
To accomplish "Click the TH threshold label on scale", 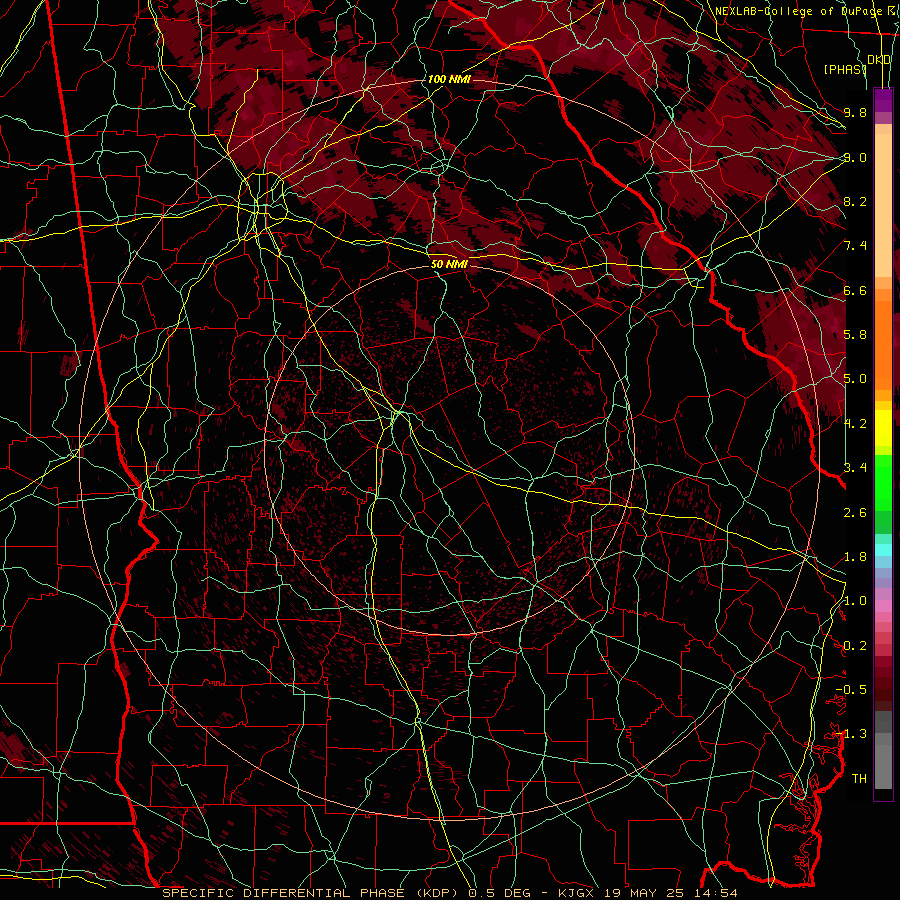I will click(x=859, y=779).
